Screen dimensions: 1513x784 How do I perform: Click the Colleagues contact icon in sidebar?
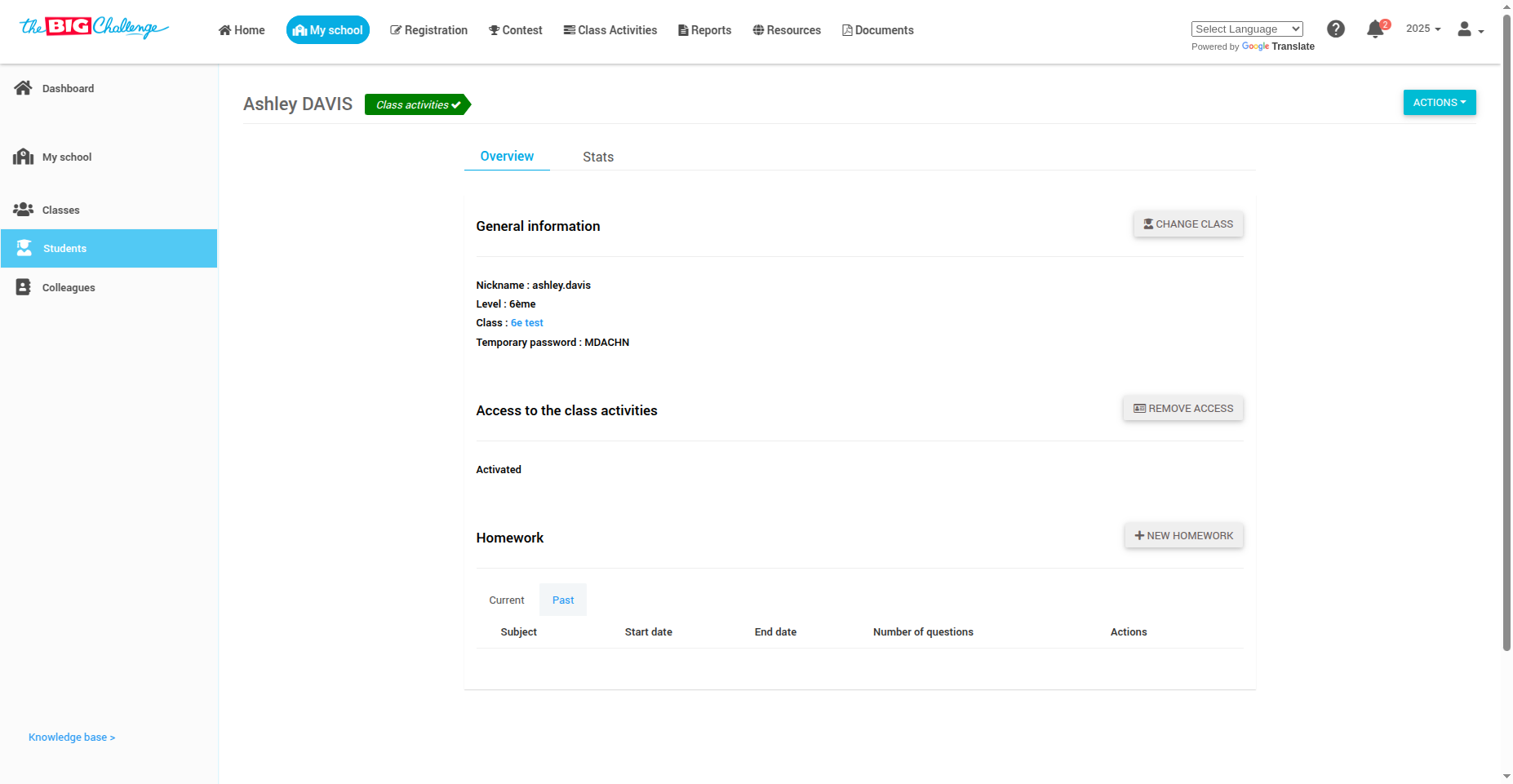click(x=23, y=287)
